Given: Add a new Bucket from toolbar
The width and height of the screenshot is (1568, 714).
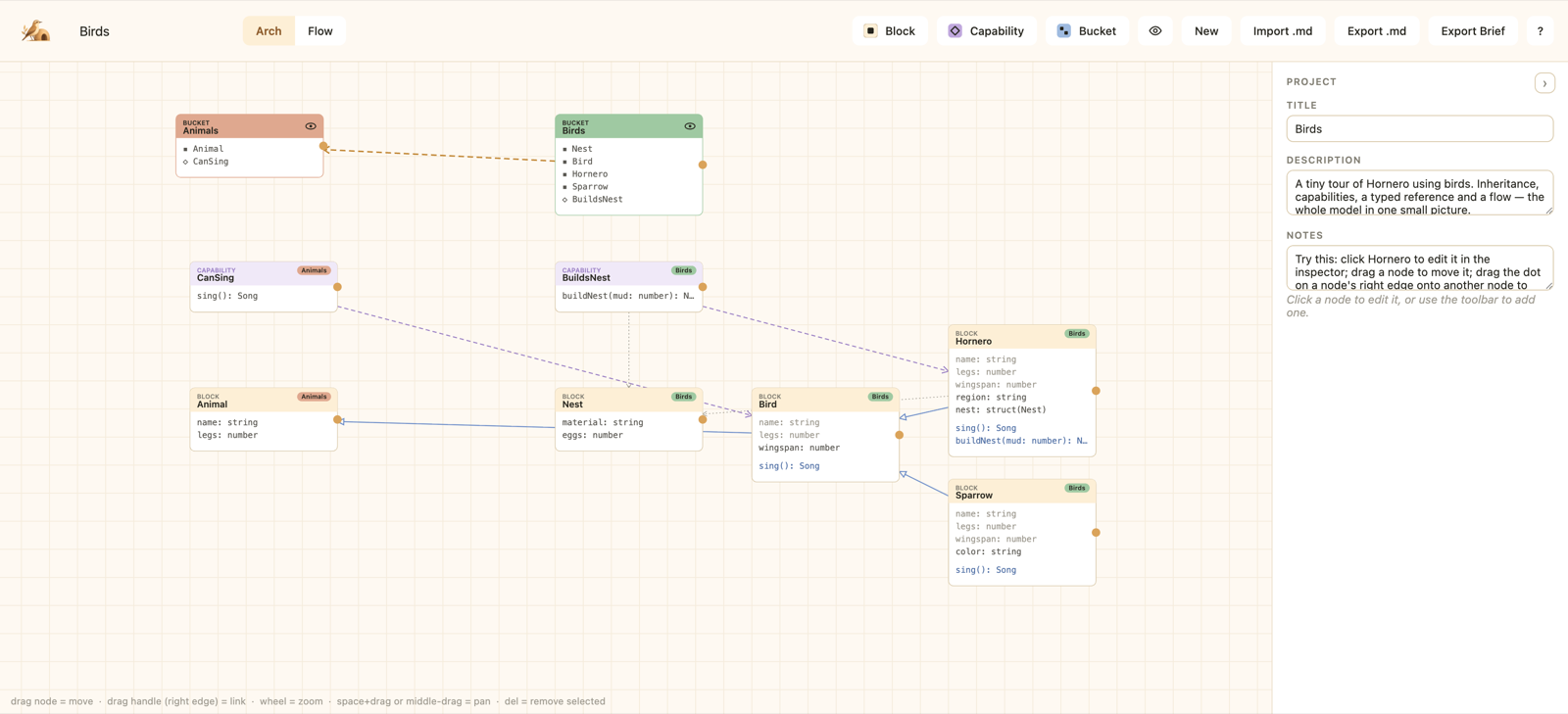Looking at the screenshot, I should pos(1087,31).
